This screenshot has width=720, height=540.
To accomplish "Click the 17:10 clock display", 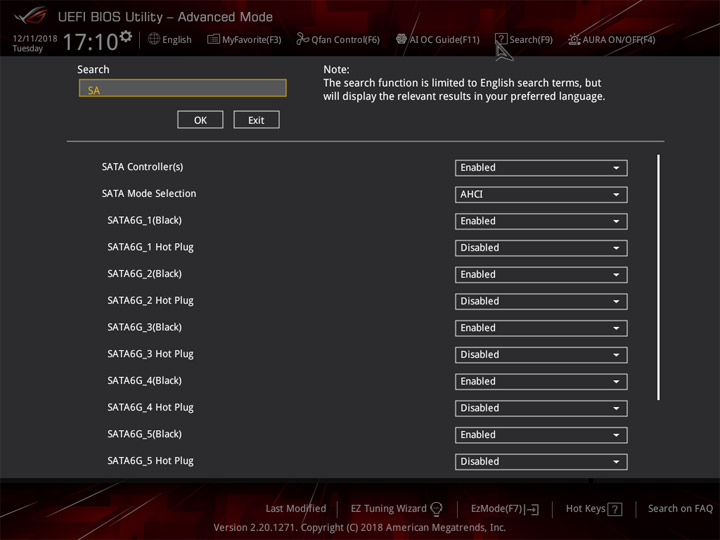I will (x=90, y=42).
